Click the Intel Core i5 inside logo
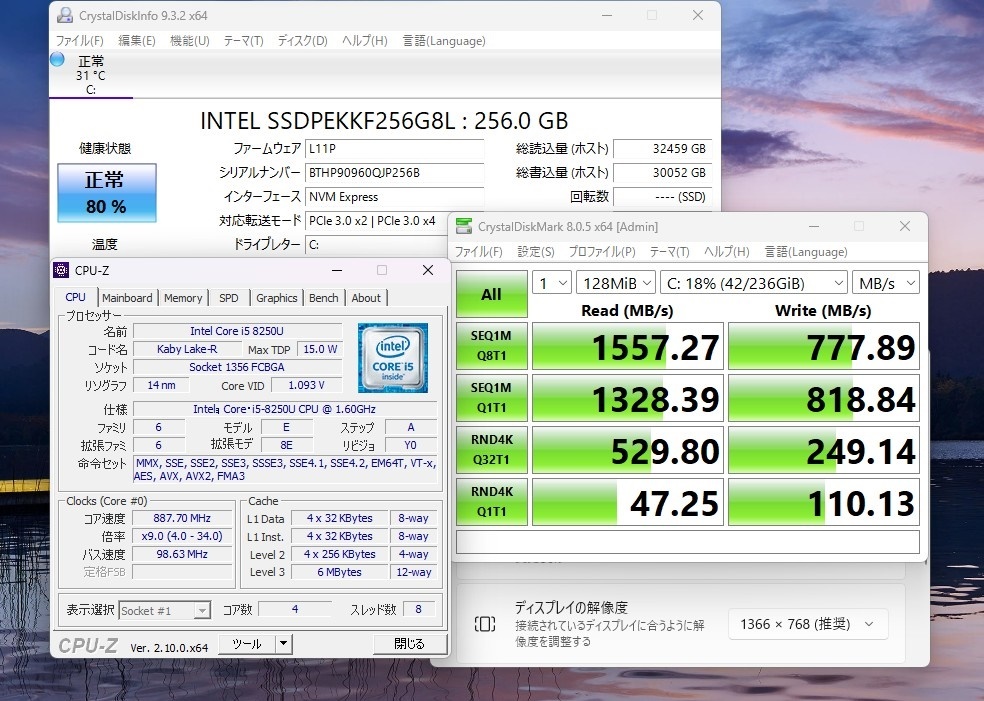 [393, 358]
